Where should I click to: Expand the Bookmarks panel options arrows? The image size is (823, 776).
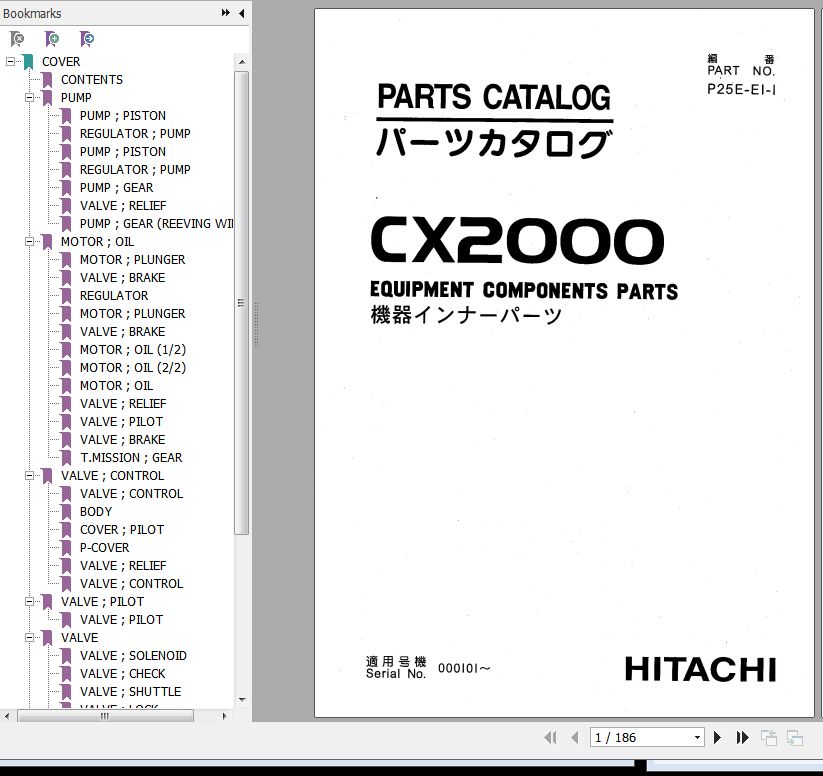point(226,13)
